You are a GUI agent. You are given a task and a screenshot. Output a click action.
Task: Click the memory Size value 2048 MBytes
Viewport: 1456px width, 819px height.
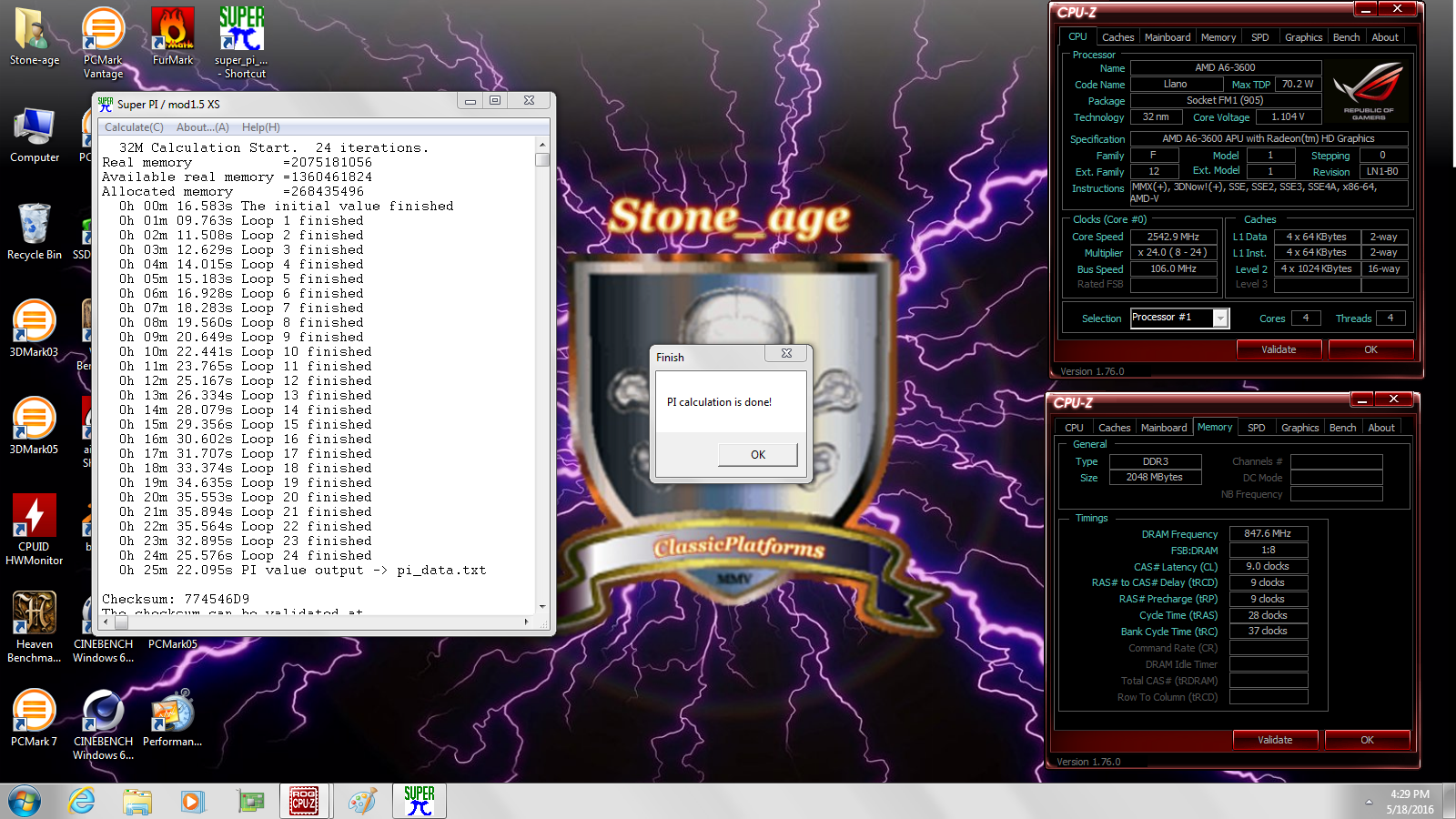tap(1154, 478)
